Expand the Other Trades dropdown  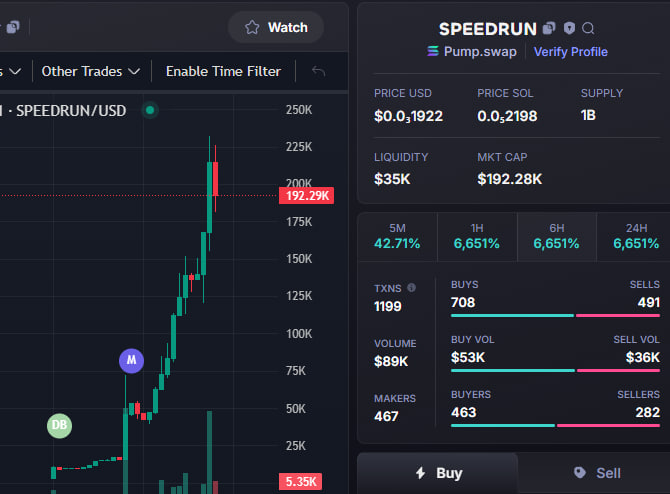pyautogui.click(x=91, y=71)
